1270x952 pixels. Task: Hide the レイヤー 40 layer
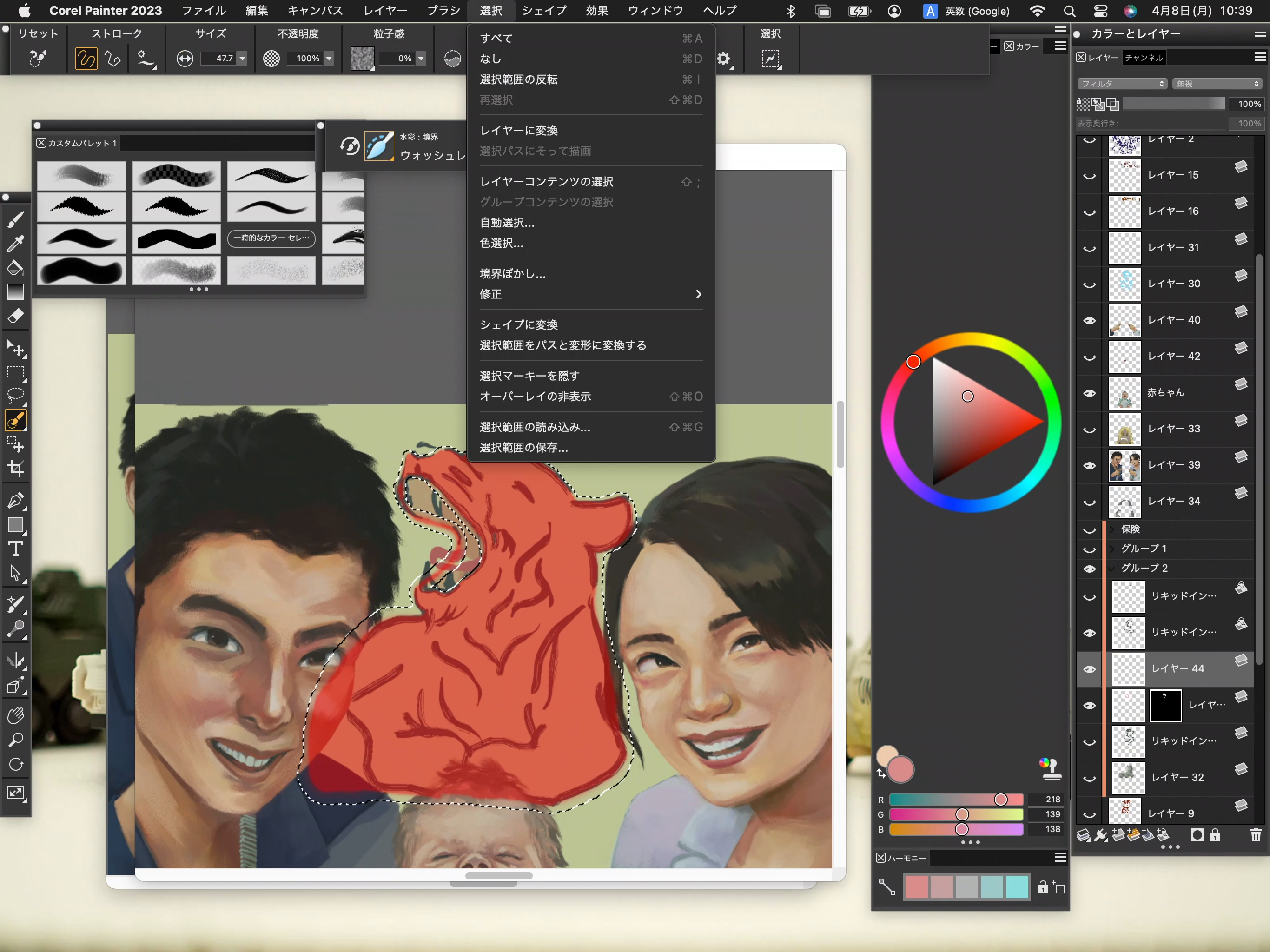(x=1089, y=320)
